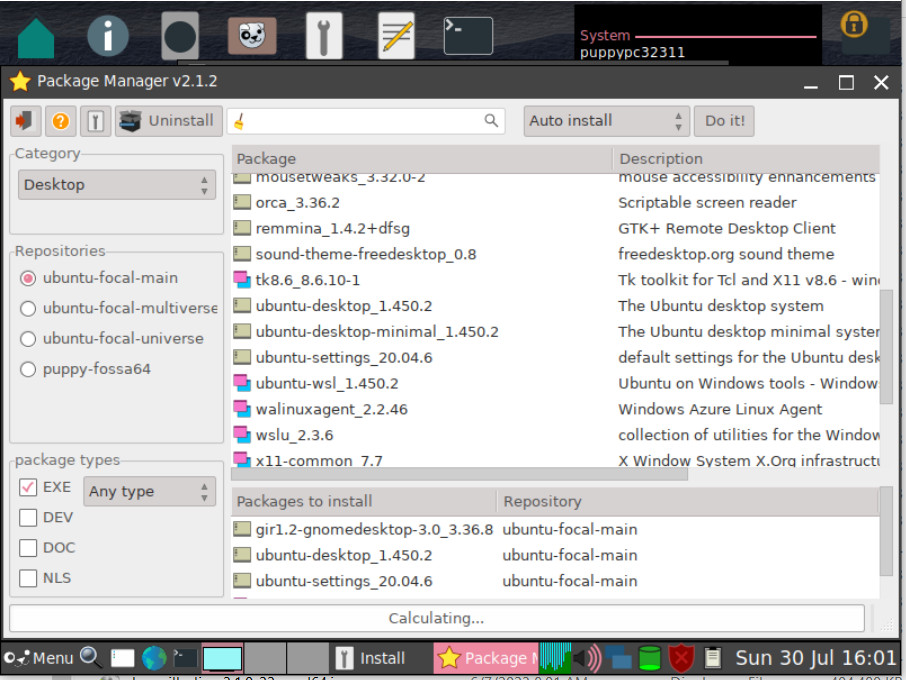Open the network monitors tray icon
906x680 pixels.
[618, 658]
